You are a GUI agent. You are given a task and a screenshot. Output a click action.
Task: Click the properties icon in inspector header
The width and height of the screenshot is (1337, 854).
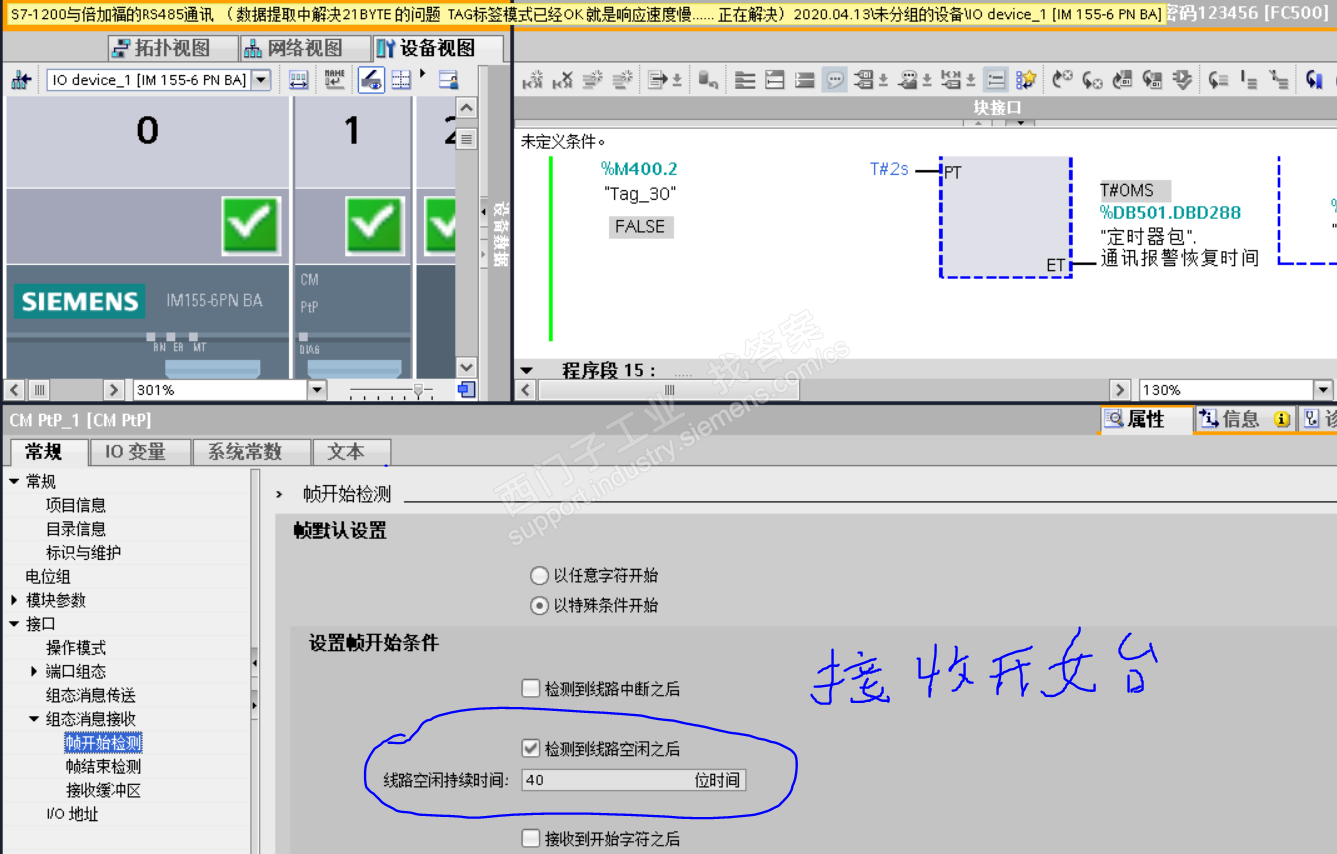(x=1114, y=420)
